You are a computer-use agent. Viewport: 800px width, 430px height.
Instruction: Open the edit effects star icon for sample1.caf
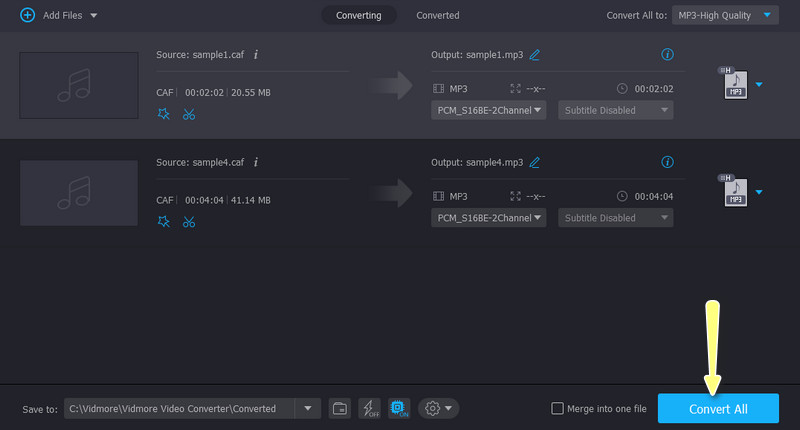164,114
